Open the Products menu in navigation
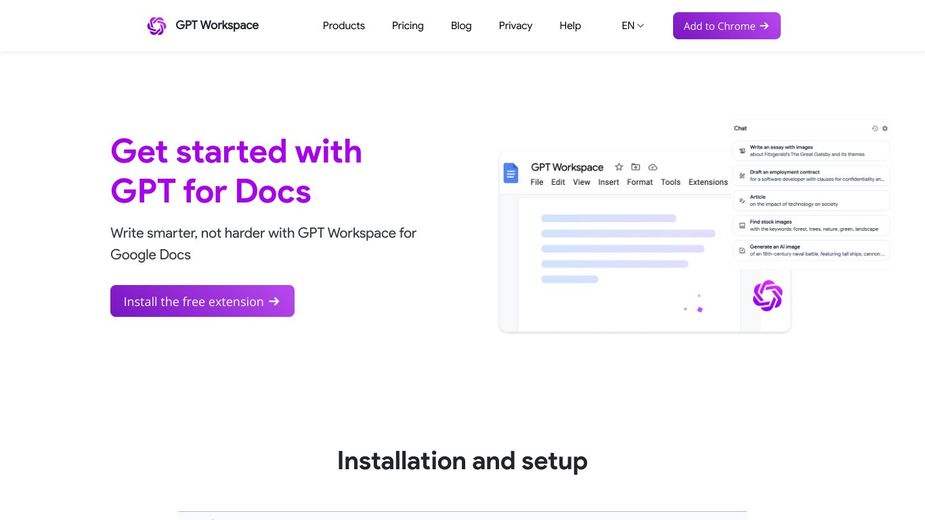 pos(343,26)
